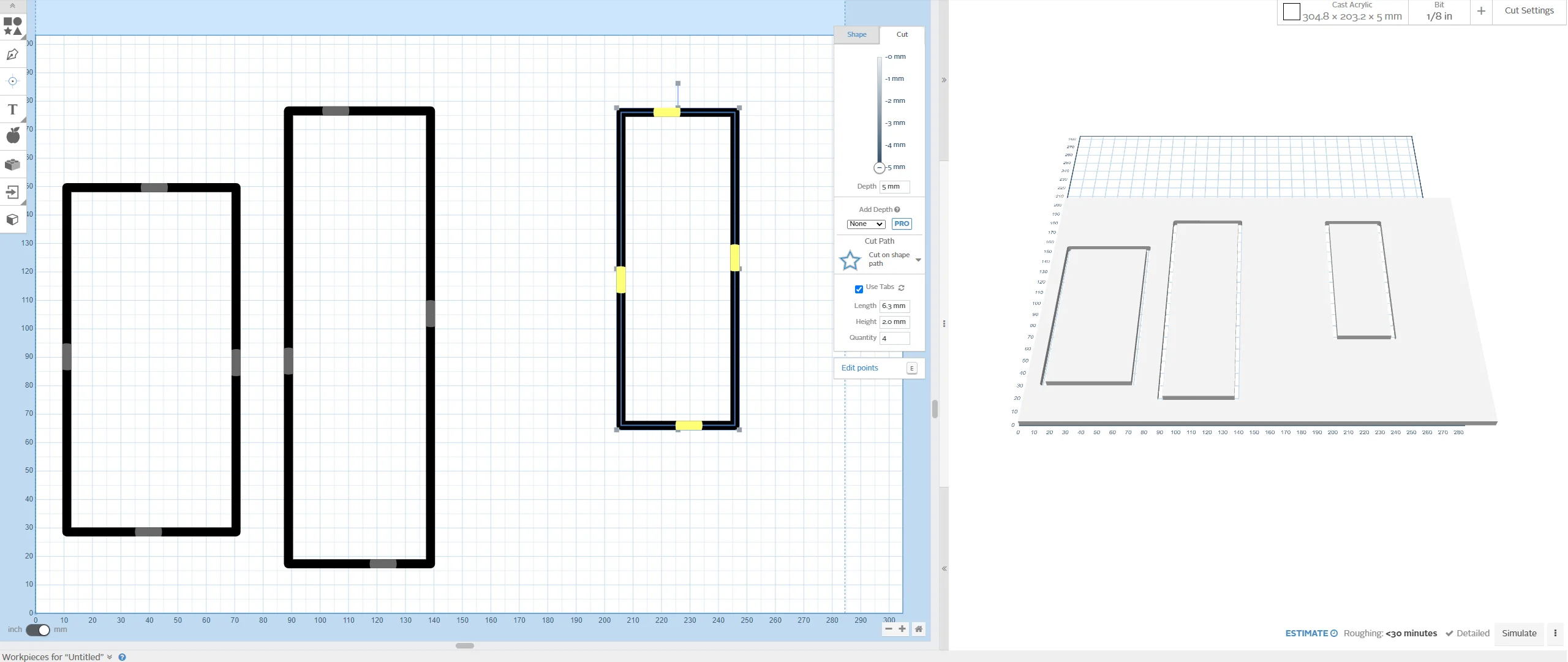1568x662 pixels.
Task: Reset canvas view with home icon
Action: [918, 629]
